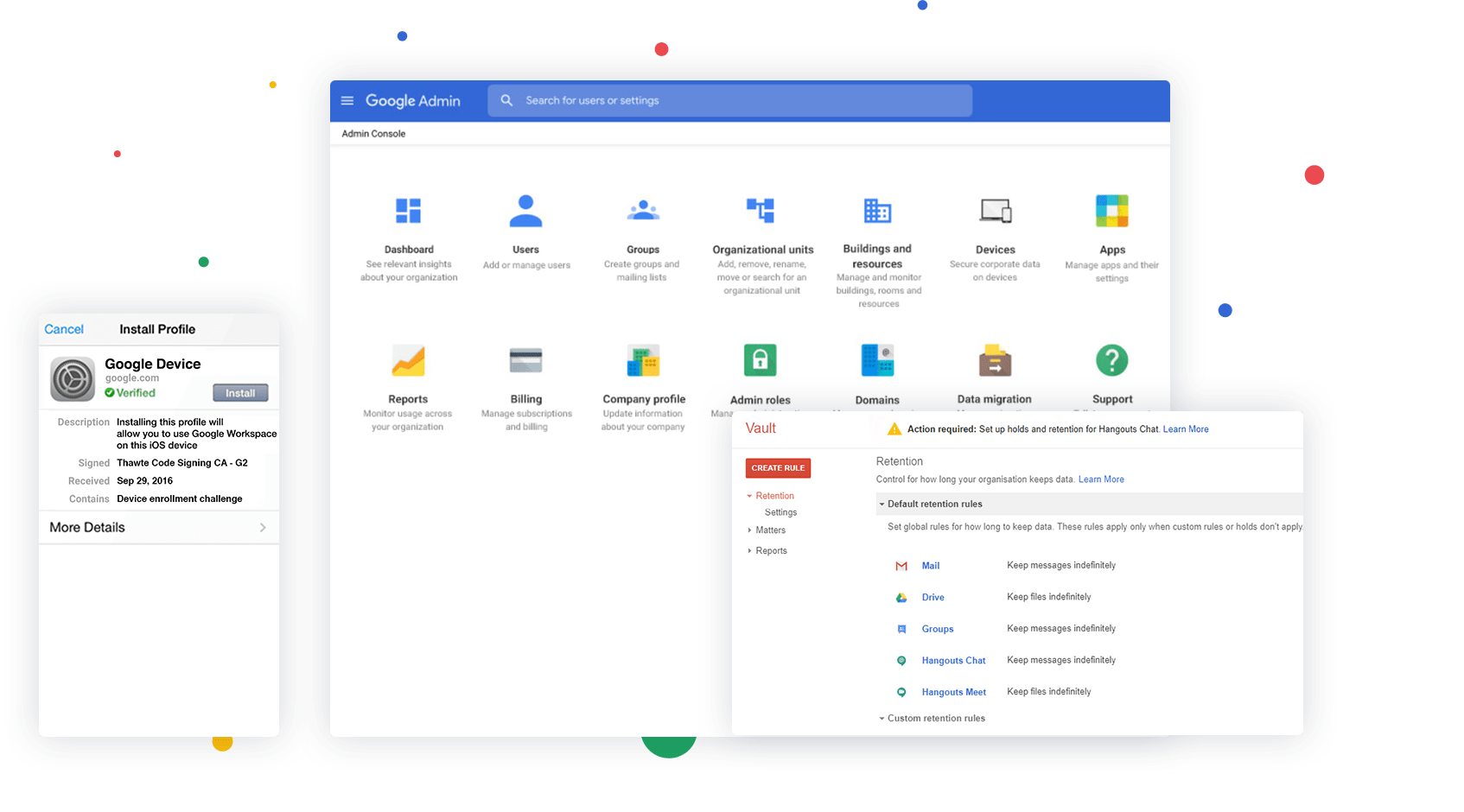Open the Reports section icon
This screenshot has height=812, width=1464.
point(408,360)
